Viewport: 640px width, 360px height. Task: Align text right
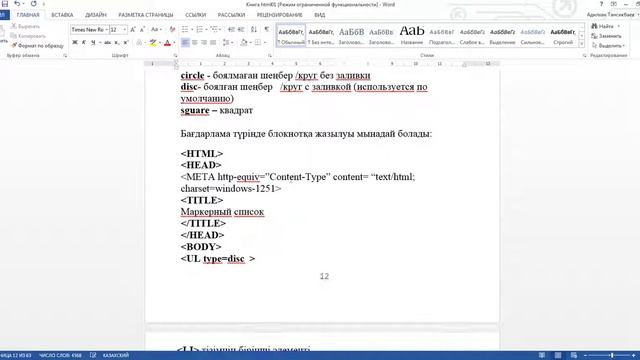(x=204, y=42)
